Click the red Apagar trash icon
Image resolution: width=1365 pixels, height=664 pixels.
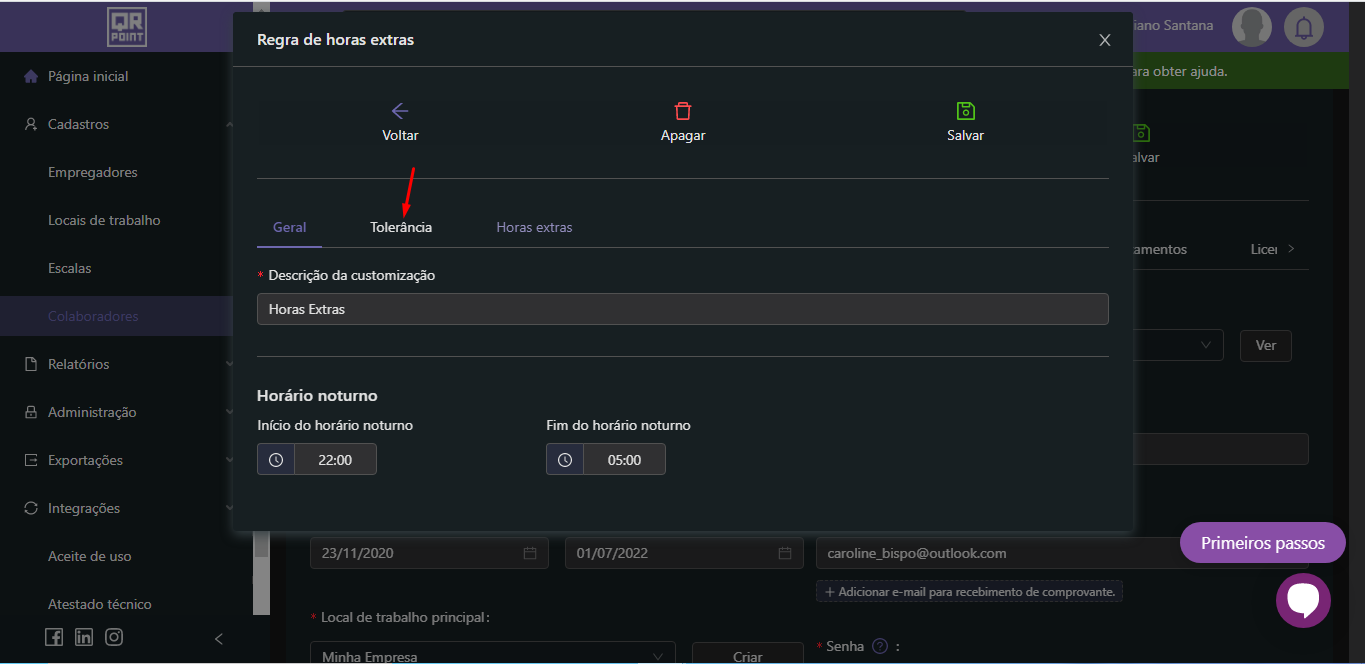(x=683, y=111)
